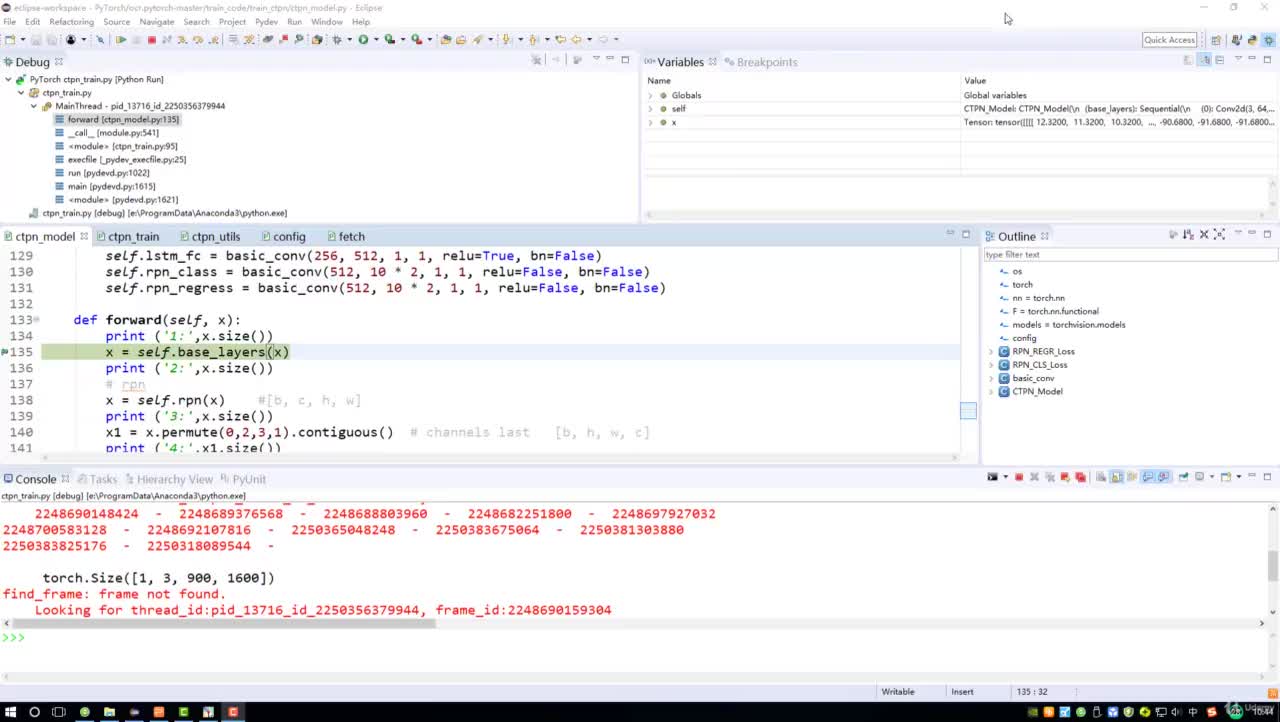Switch to ctpn_train editor tab

coord(133,237)
